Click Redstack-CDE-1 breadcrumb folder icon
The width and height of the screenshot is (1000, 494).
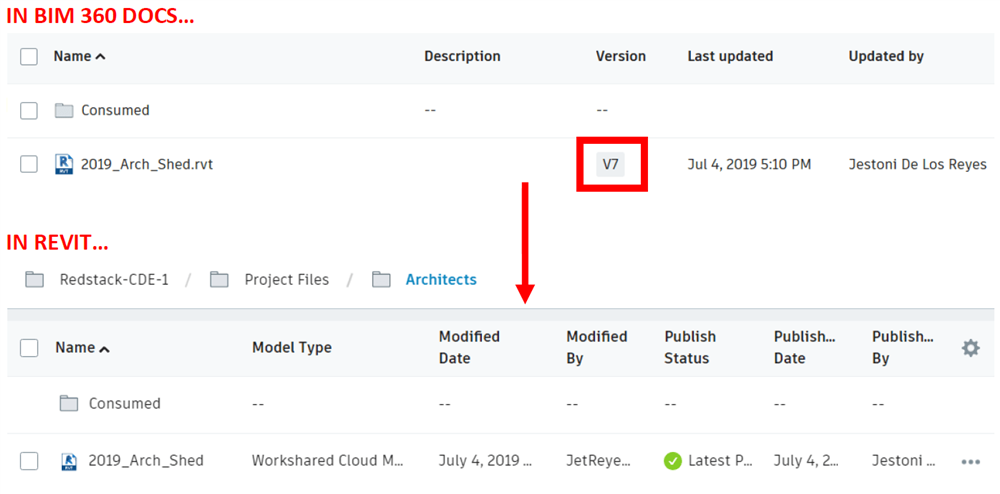coord(34,280)
